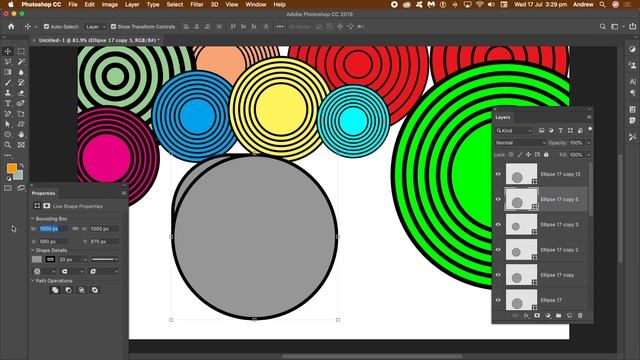Image resolution: width=640 pixels, height=360 pixels.
Task: Click the Home icon in options bar
Action: (11, 27)
